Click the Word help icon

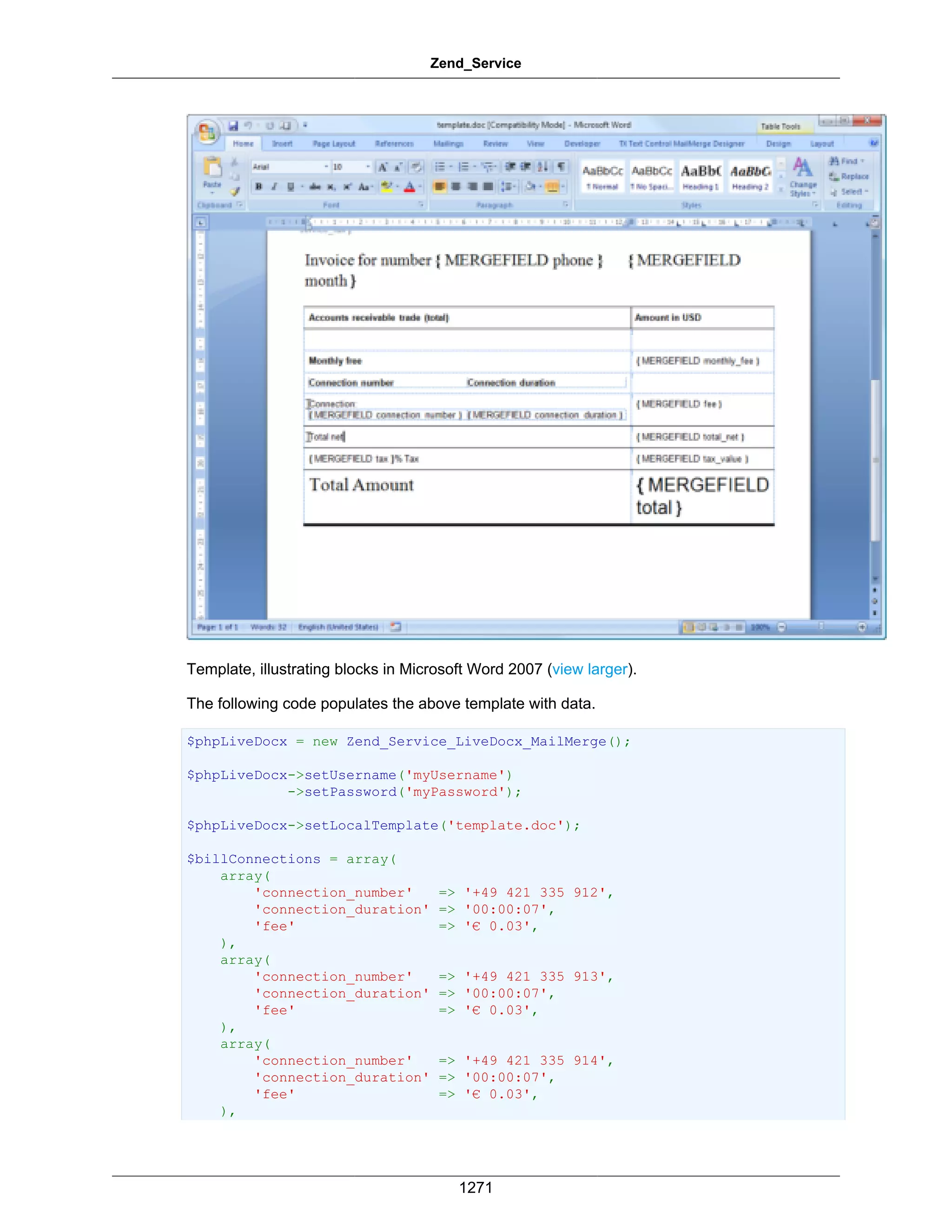coord(873,143)
